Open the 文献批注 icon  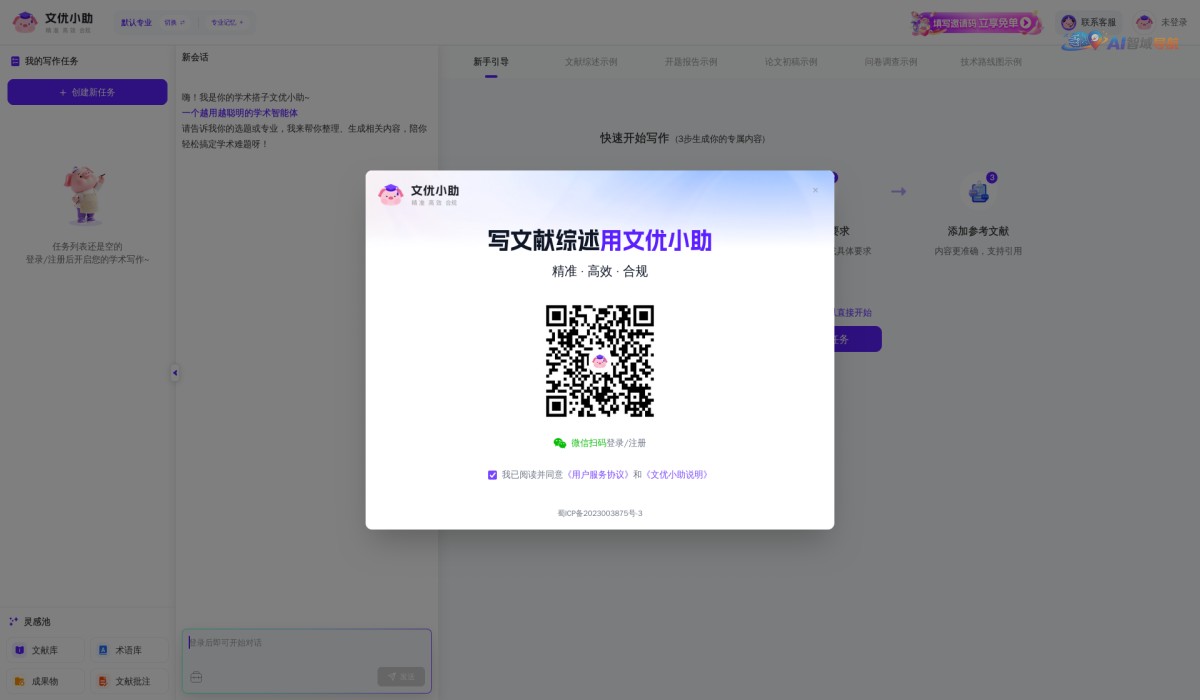point(102,681)
